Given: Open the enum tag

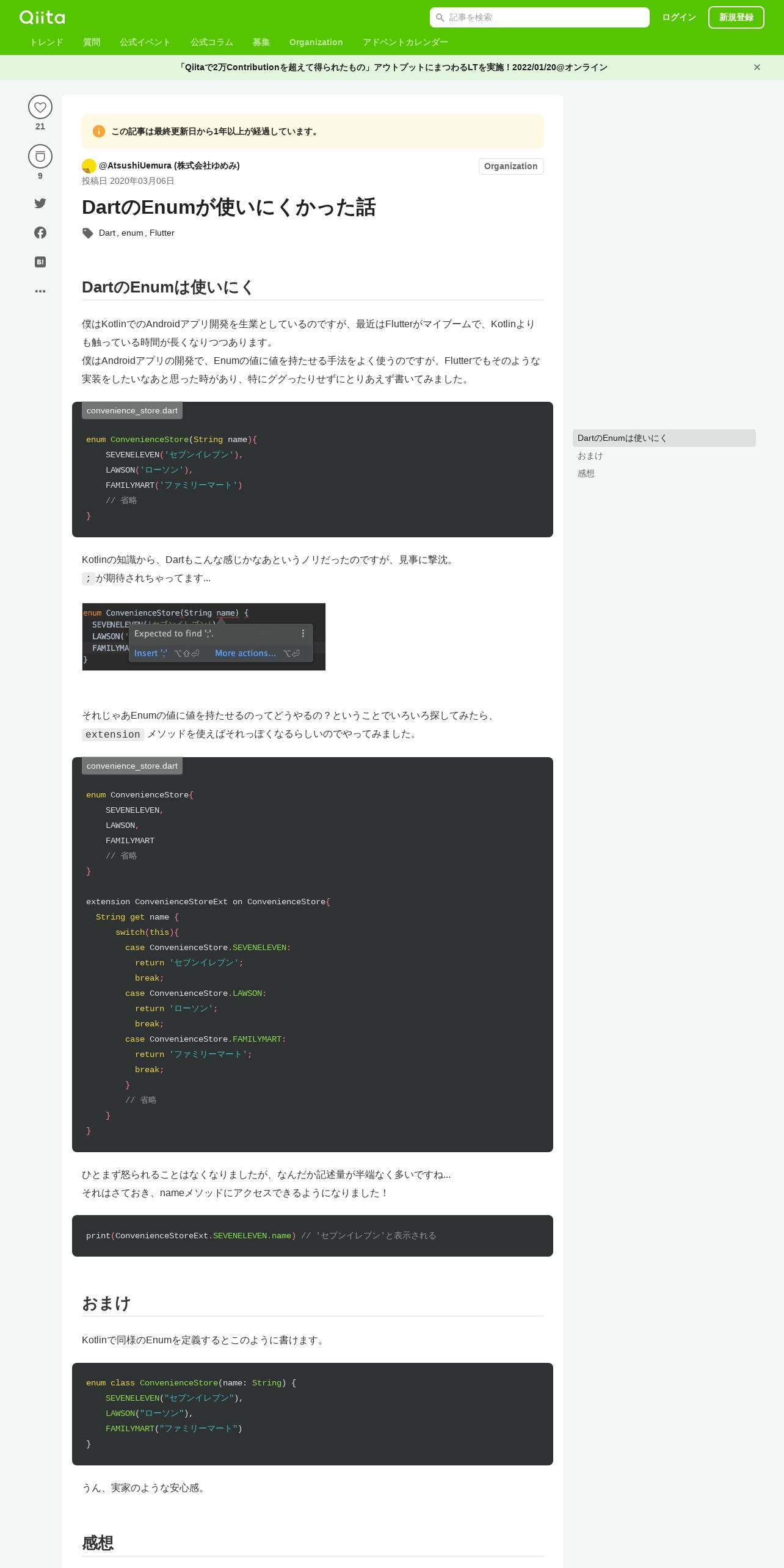Looking at the screenshot, I should [x=132, y=233].
